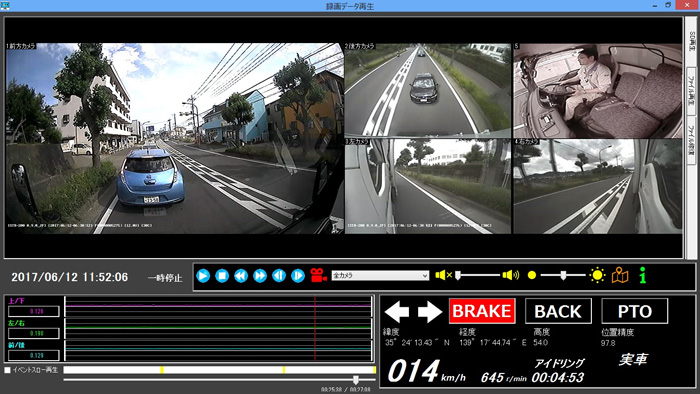The width and height of the screenshot is (700, 394).
Task: Click the muted speaker icon
Action: (x=443, y=275)
